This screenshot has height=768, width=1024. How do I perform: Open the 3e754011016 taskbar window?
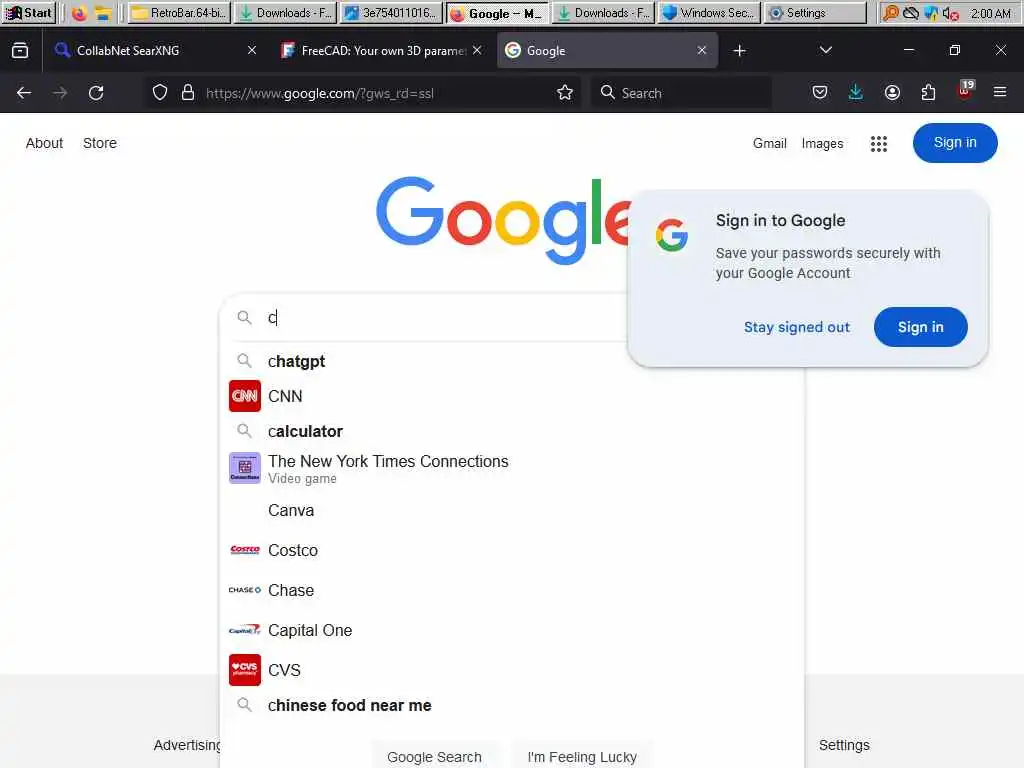click(x=391, y=13)
